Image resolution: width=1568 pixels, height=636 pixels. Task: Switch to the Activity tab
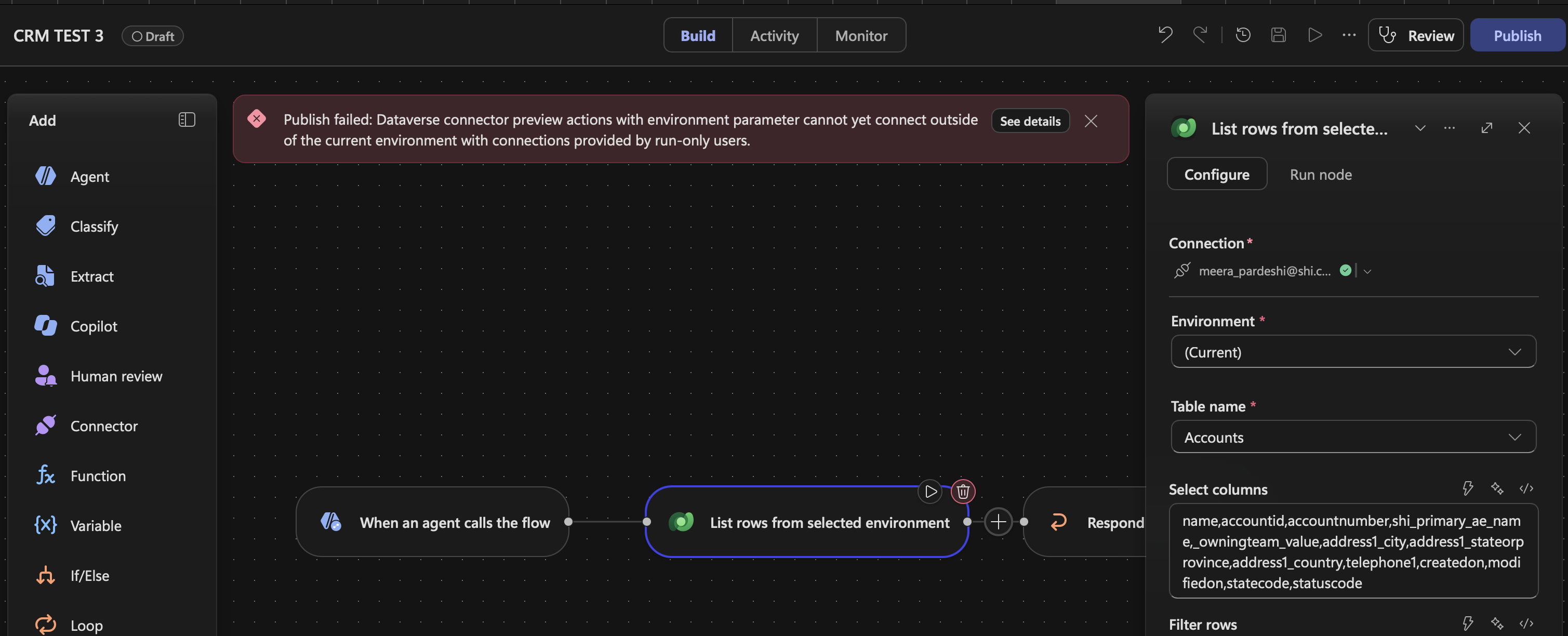pos(774,35)
